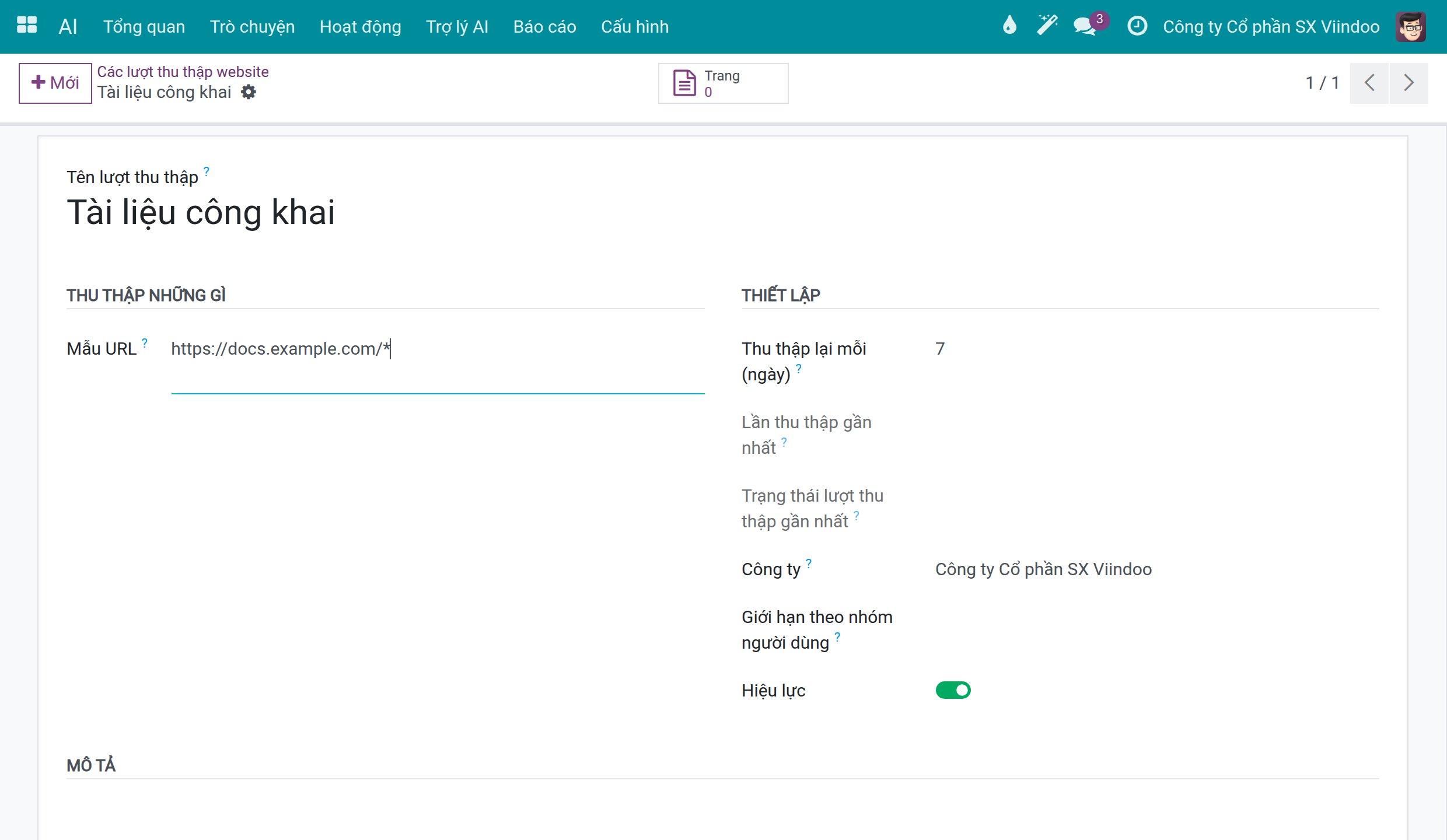Switch company via Công ty Cổ phần SX Viindoo header
The width and height of the screenshot is (1447, 840).
click(x=1271, y=26)
